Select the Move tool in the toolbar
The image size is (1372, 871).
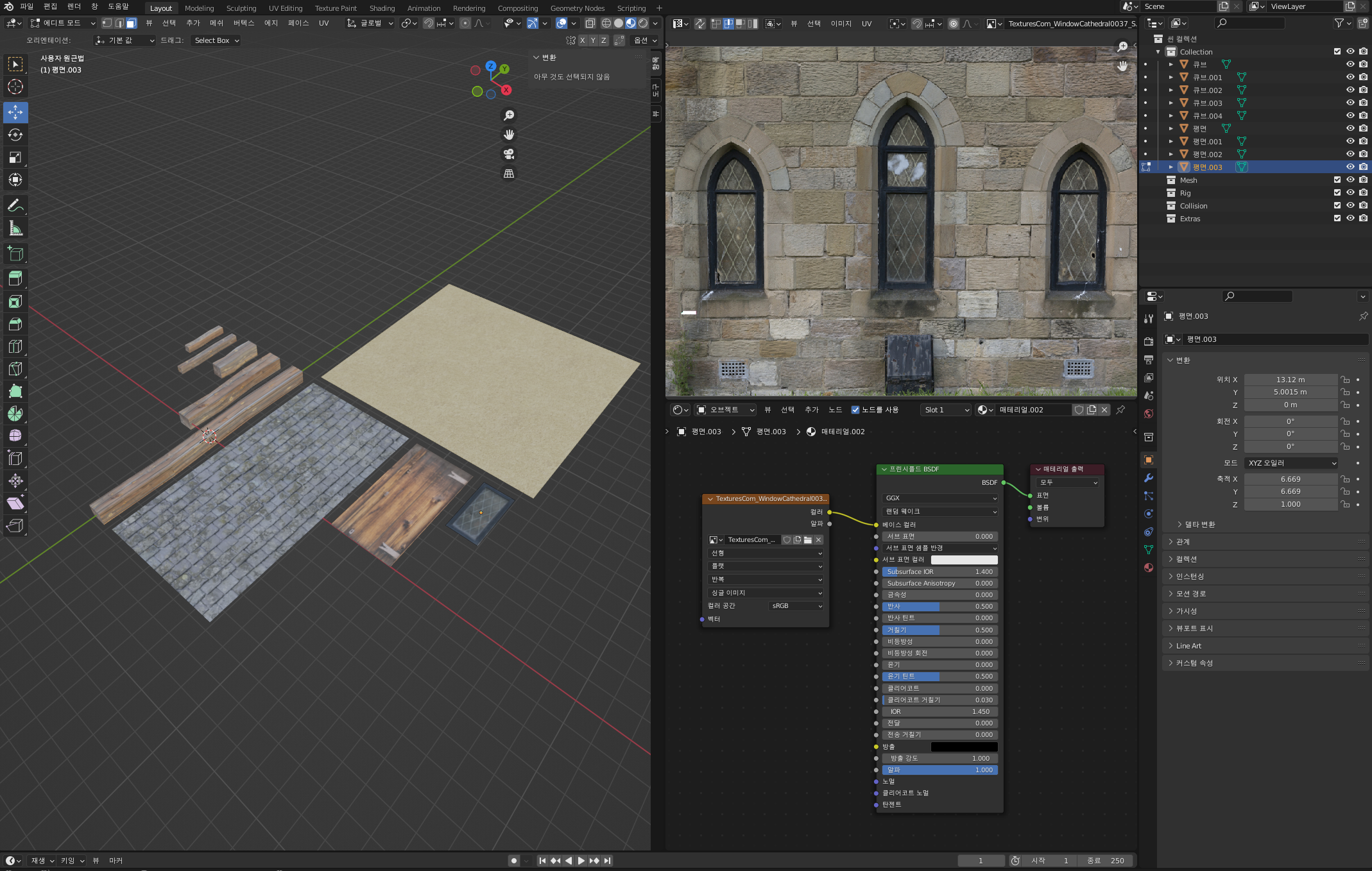(x=15, y=112)
